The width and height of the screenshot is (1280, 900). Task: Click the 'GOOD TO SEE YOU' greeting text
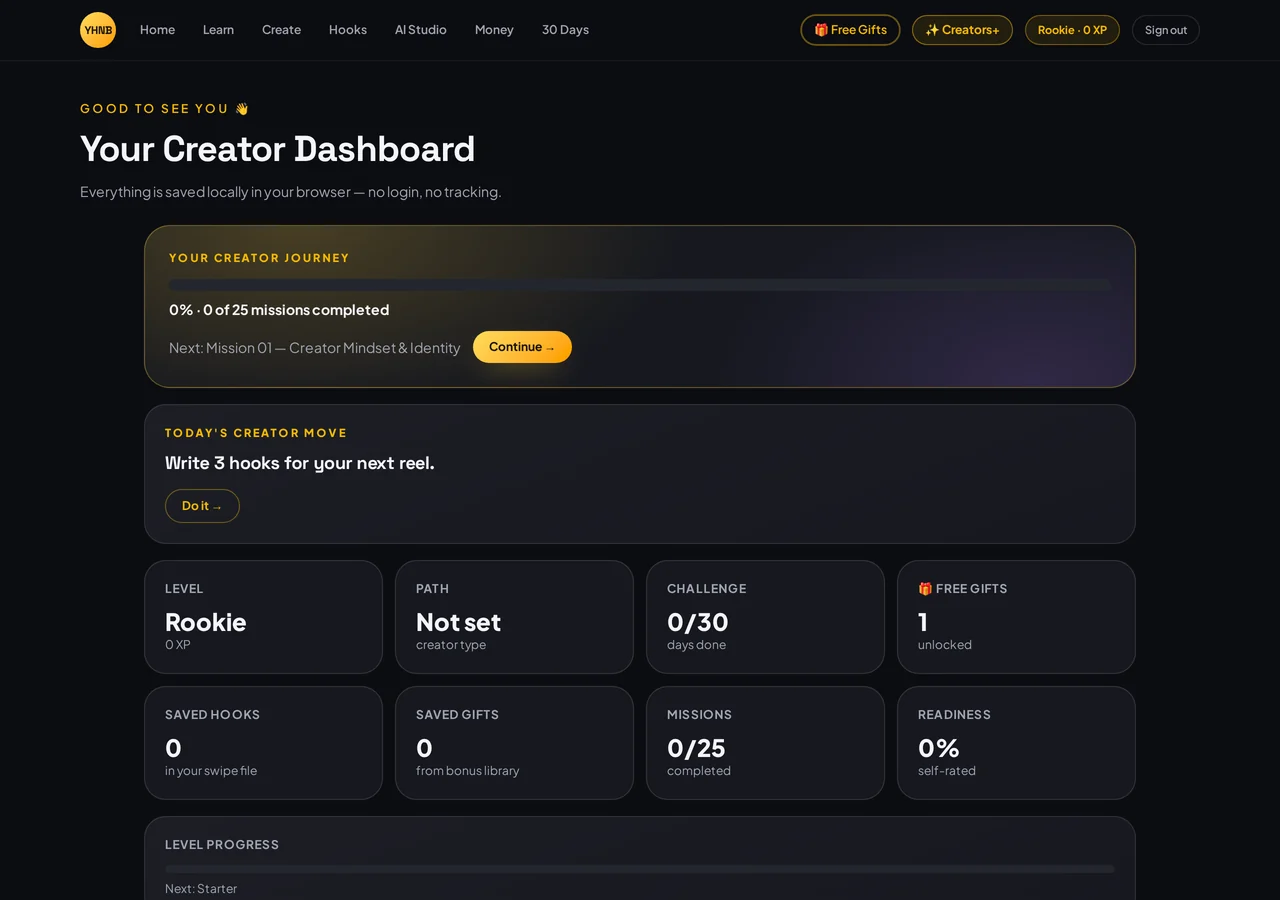164,109
